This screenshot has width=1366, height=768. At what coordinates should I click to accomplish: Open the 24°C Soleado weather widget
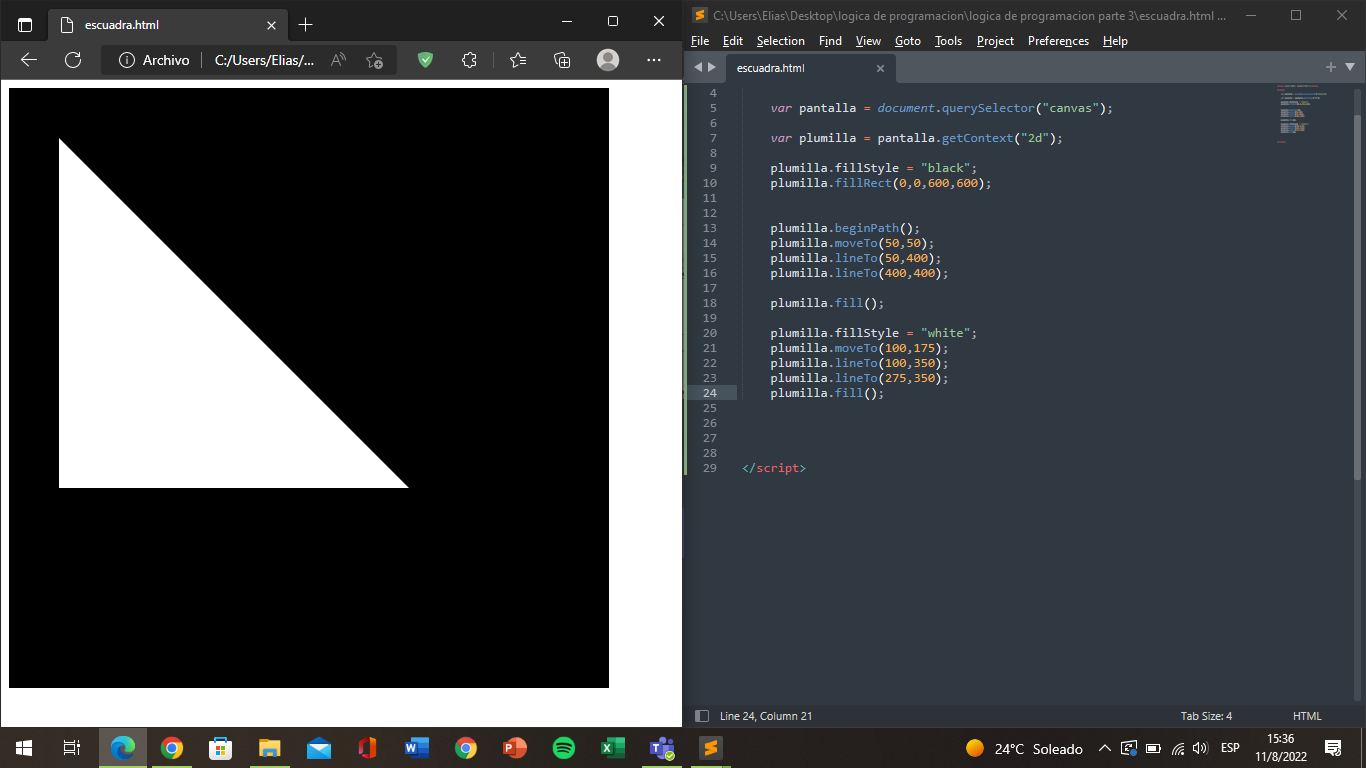(1024, 748)
